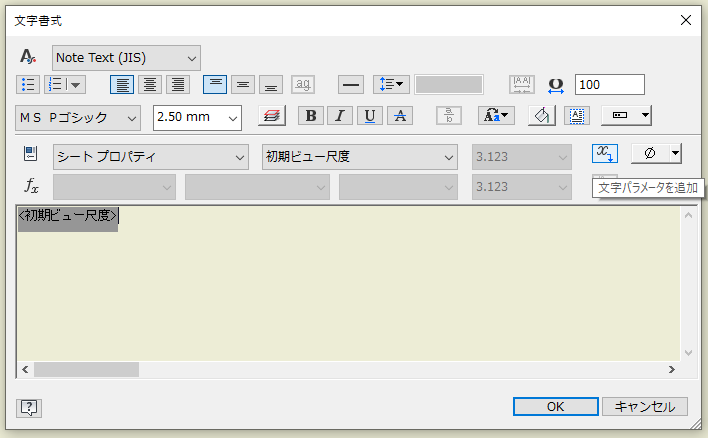This screenshot has height=438, width=708.
Task: Click the help question mark button
Action: point(29,408)
